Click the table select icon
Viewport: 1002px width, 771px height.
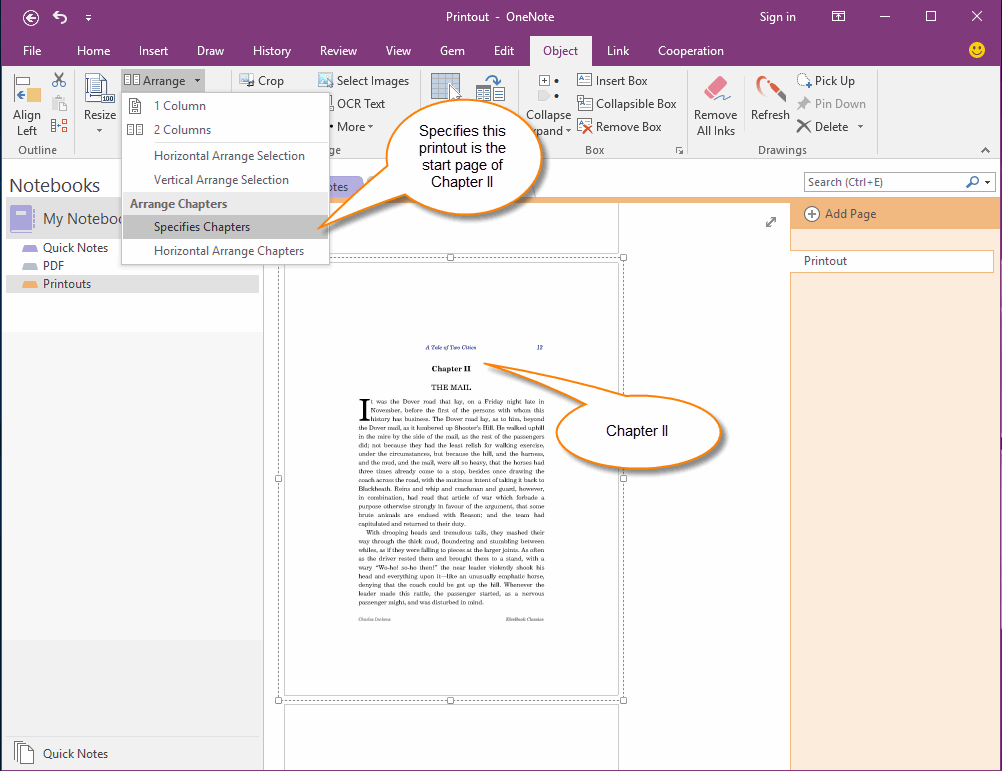(x=445, y=87)
